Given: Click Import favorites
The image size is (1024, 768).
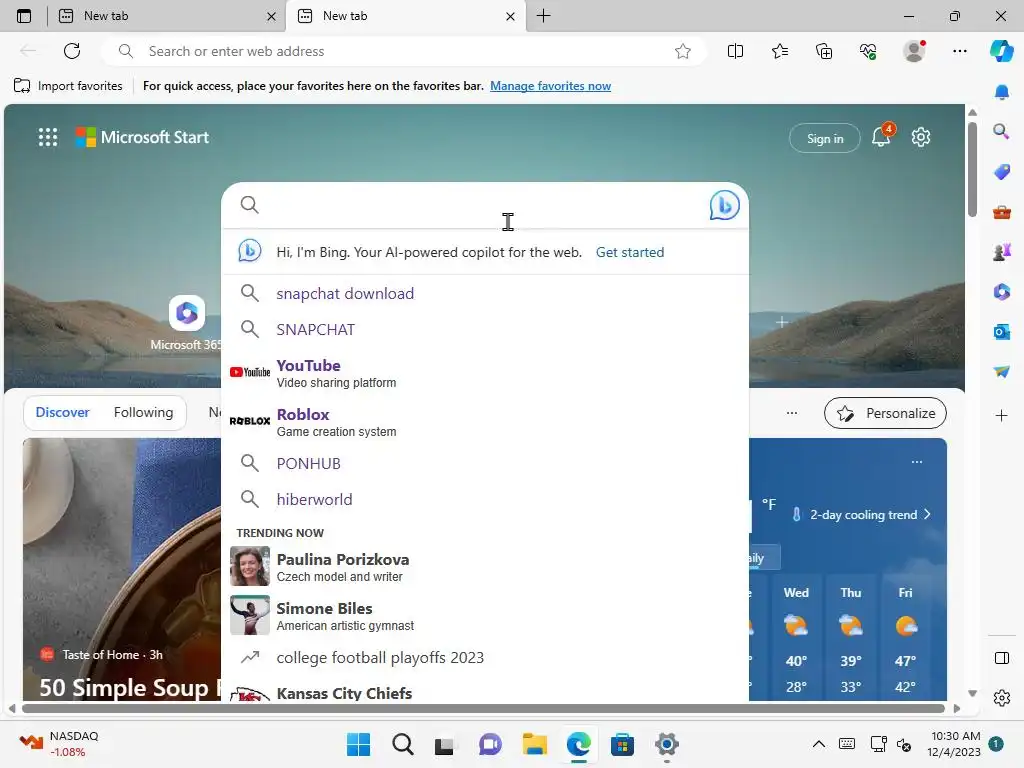Looking at the screenshot, I should (x=68, y=86).
